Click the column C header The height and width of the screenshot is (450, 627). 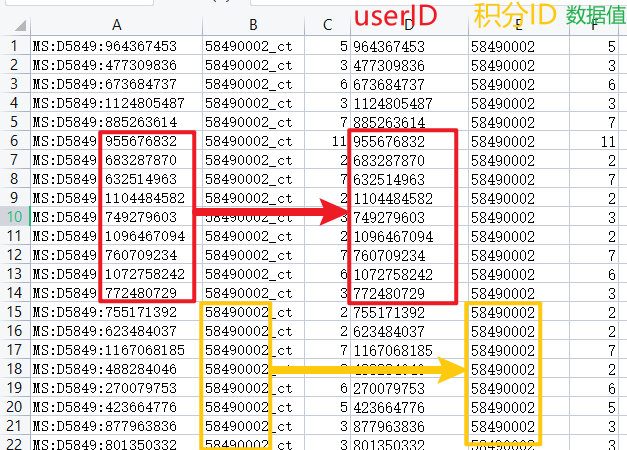(x=326, y=22)
